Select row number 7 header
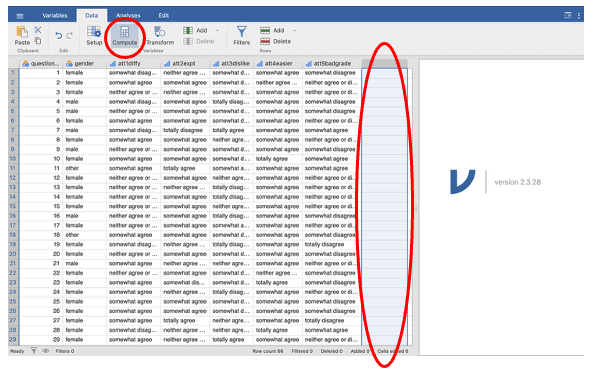The image size is (593, 373). point(13,130)
